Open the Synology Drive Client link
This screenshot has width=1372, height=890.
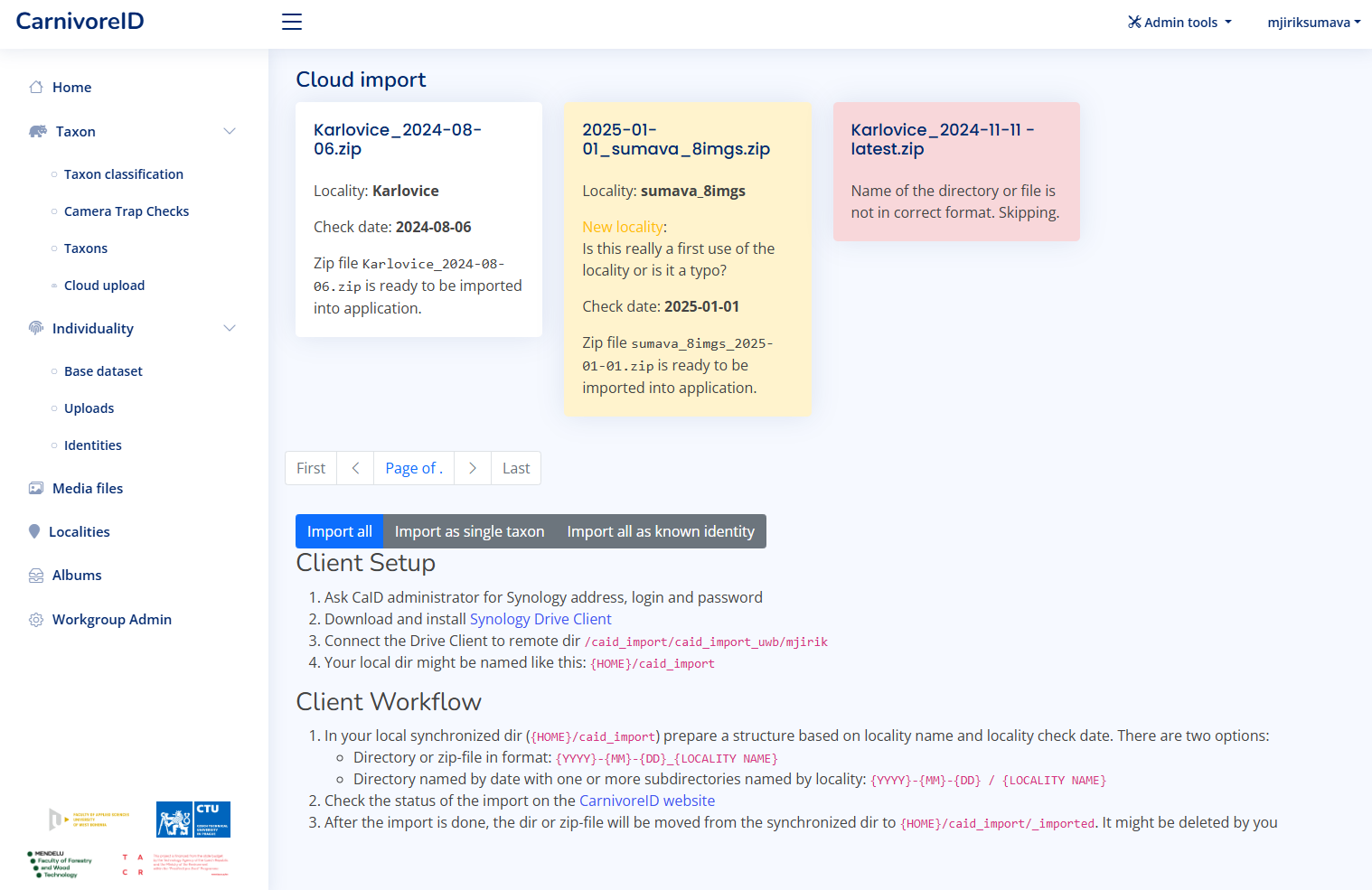click(x=540, y=619)
